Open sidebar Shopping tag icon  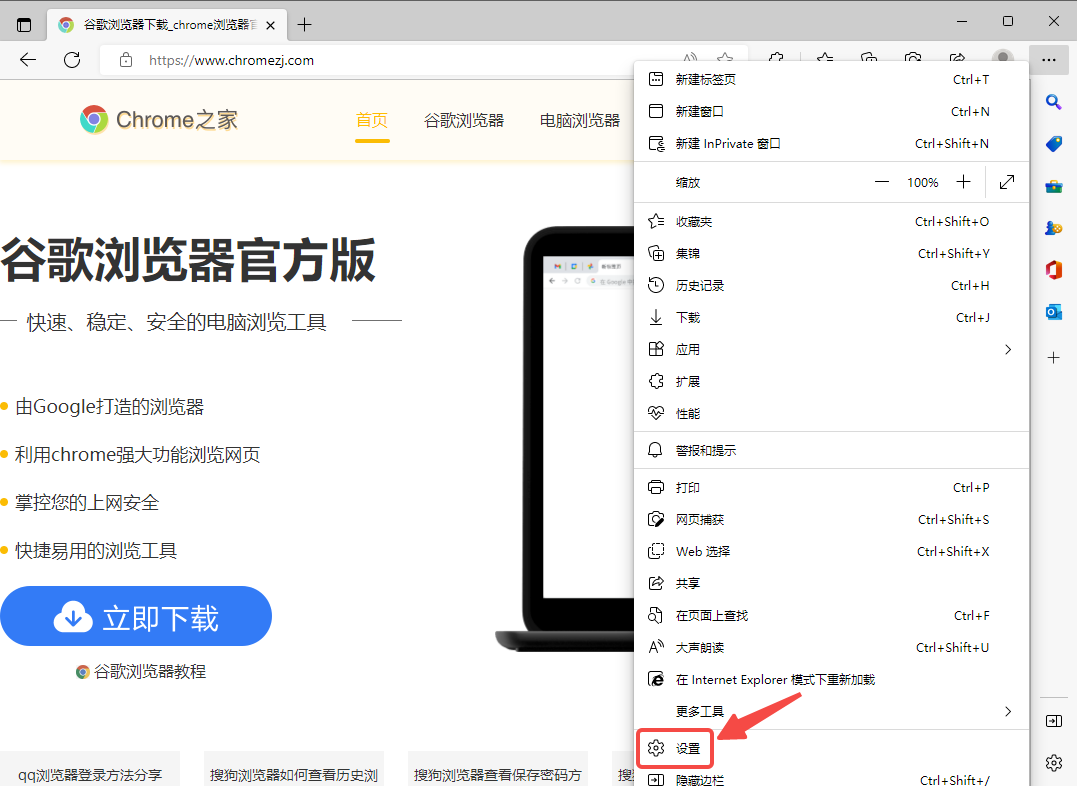[x=1054, y=144]
